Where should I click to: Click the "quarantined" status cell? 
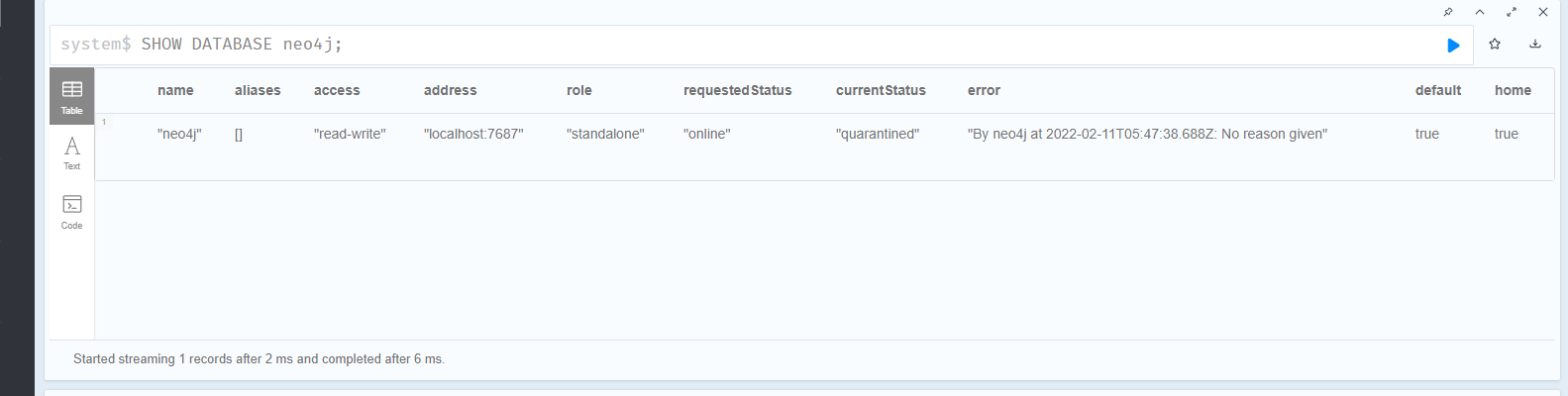click(x=878, y=134)
